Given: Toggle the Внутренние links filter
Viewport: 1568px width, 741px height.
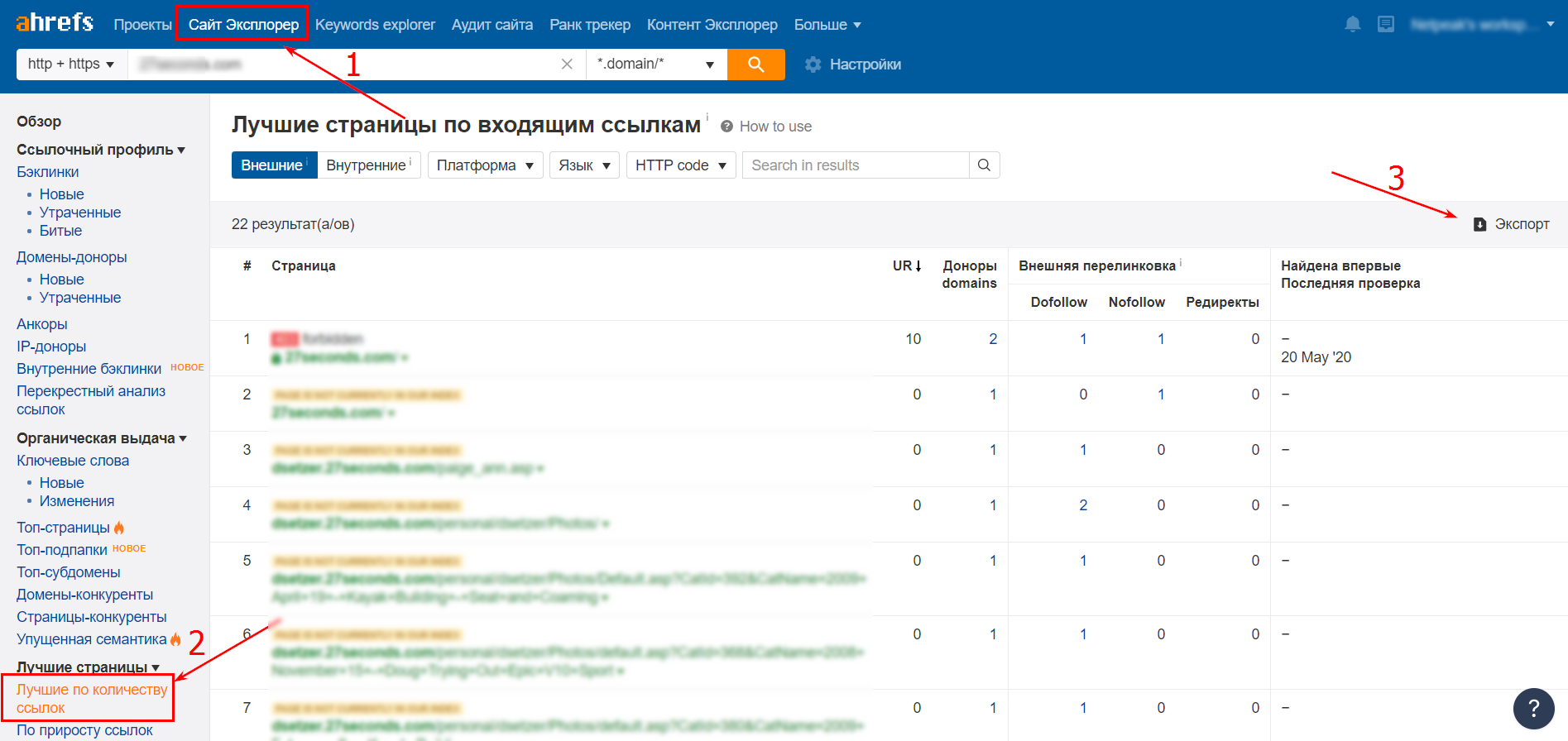Looking at the screenshot, I should [x=369, y=165].
